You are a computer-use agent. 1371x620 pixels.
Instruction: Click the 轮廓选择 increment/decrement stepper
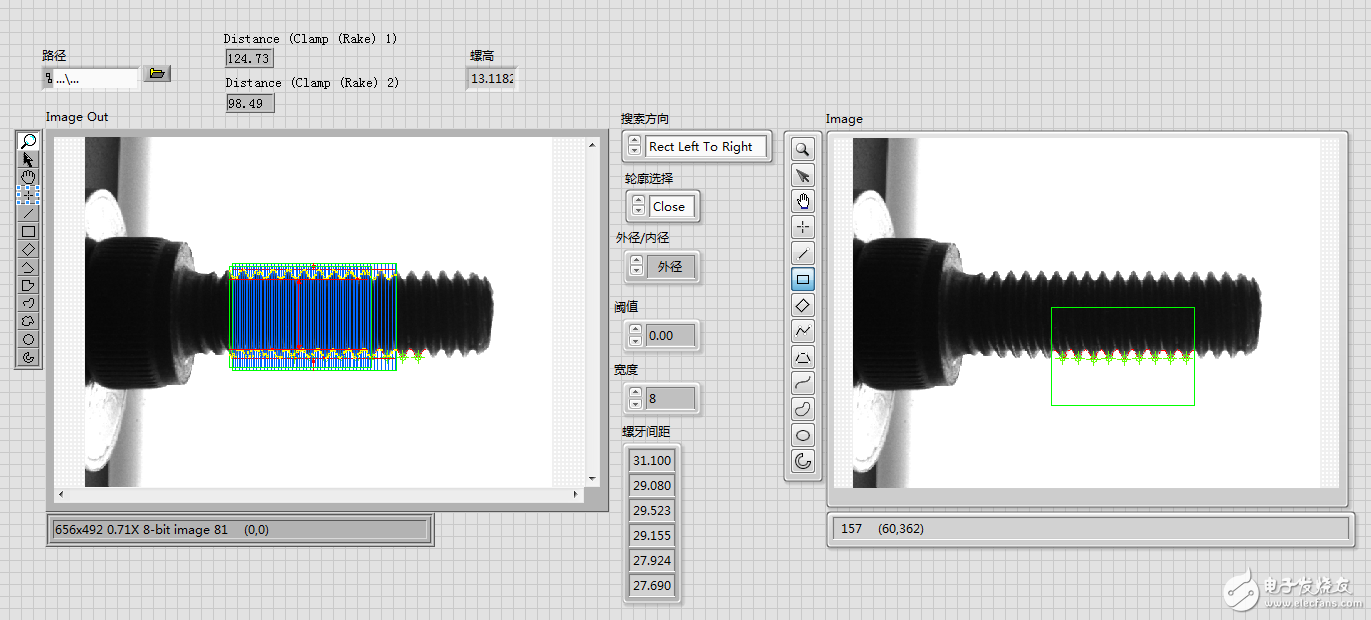[638, 207]
